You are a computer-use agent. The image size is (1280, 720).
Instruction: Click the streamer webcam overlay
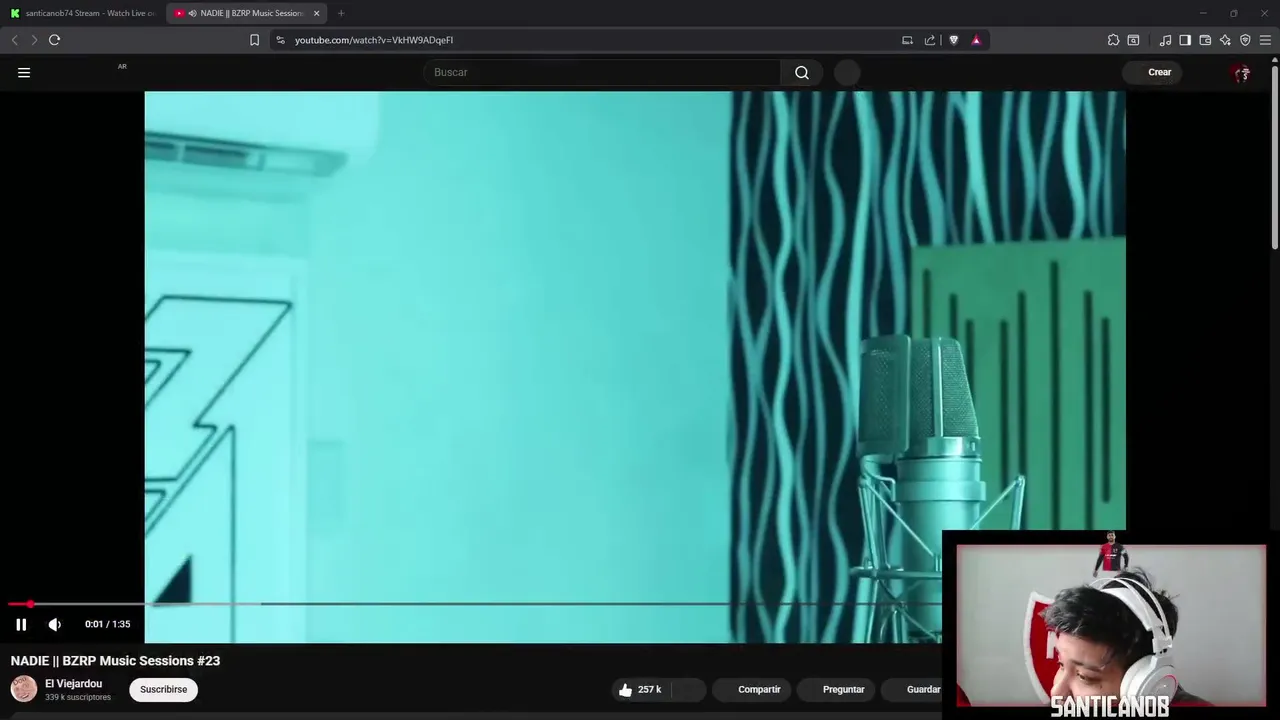[x=1110, y=627]
